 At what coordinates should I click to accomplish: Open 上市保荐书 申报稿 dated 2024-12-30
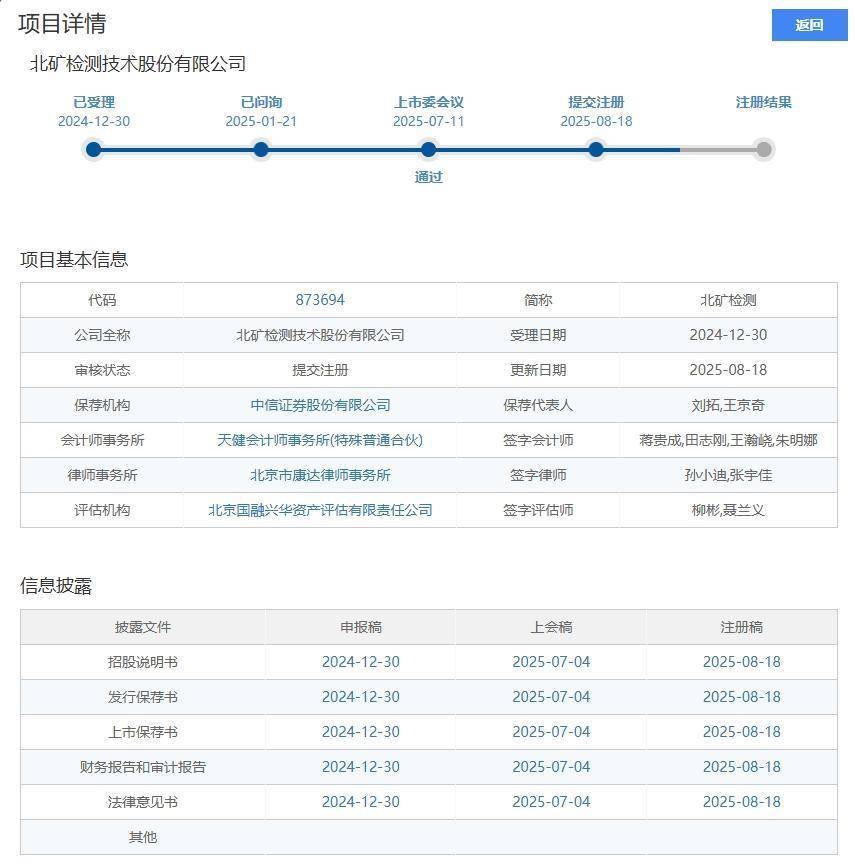[361, 732]
